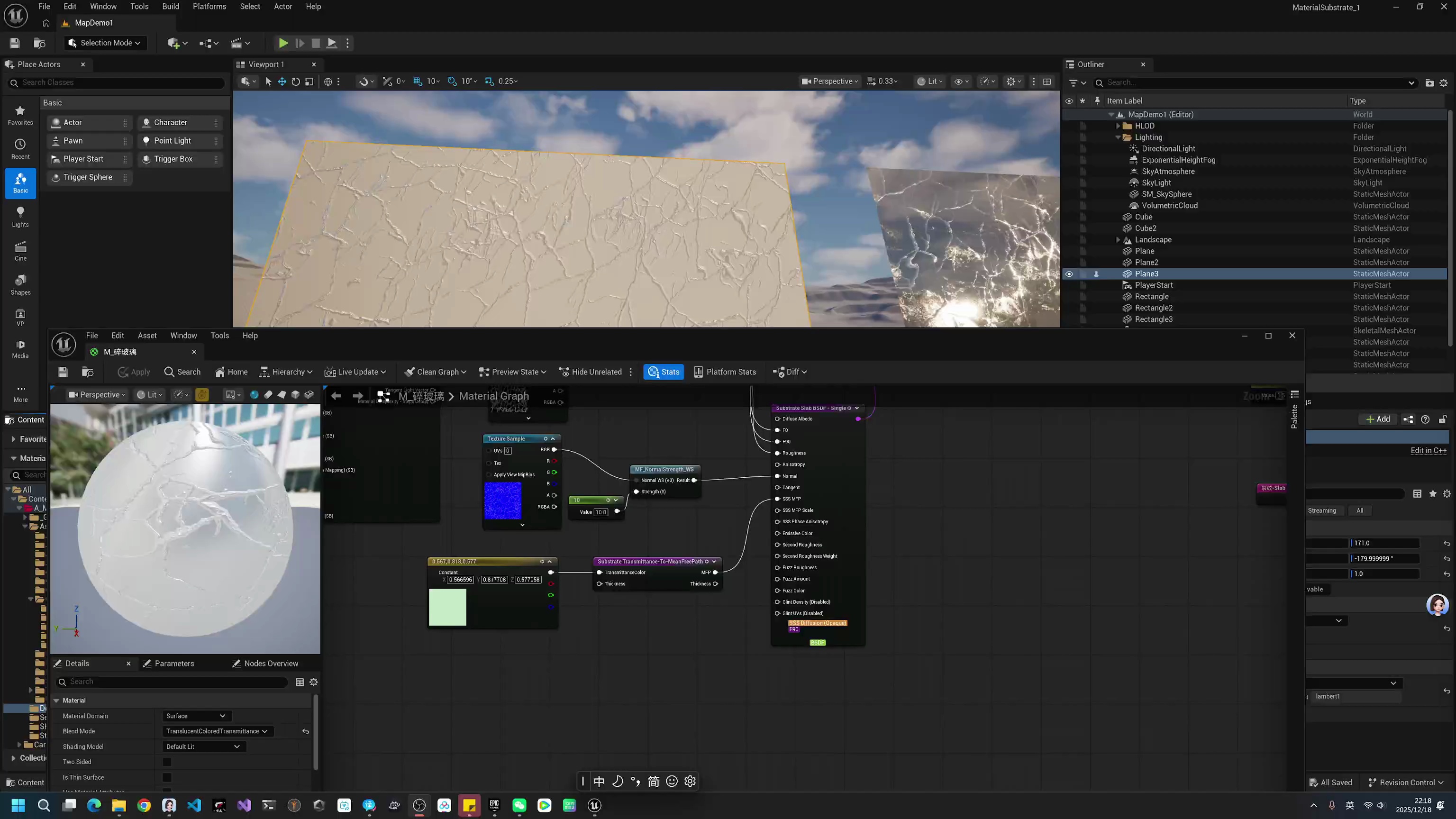1456x819 pixels.
Task: Open Unreal Editor from the Windows taskbar
Action: 594,805
